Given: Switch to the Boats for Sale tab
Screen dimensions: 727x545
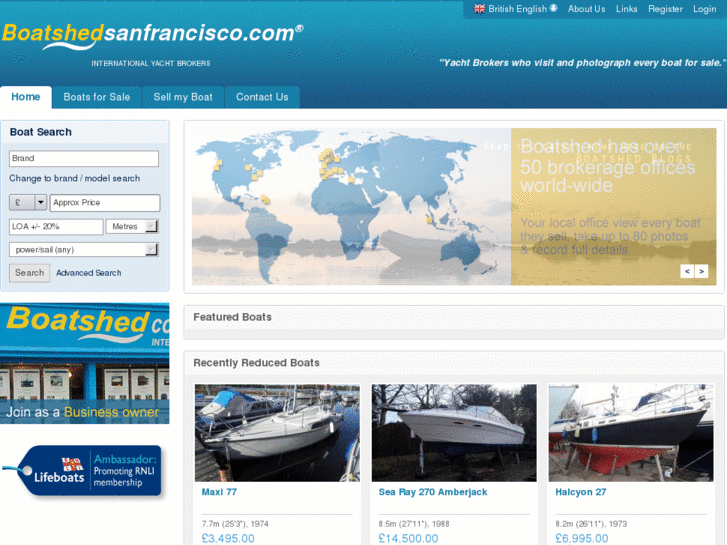Looking at the screenshot, I should (96, 97).
